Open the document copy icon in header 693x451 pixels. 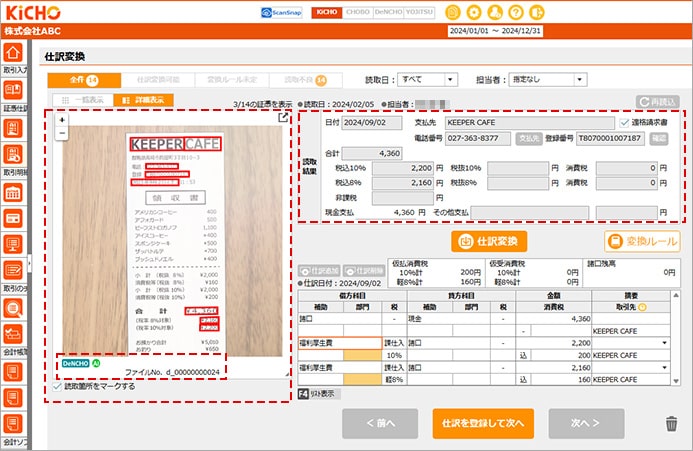pos(452,12)
